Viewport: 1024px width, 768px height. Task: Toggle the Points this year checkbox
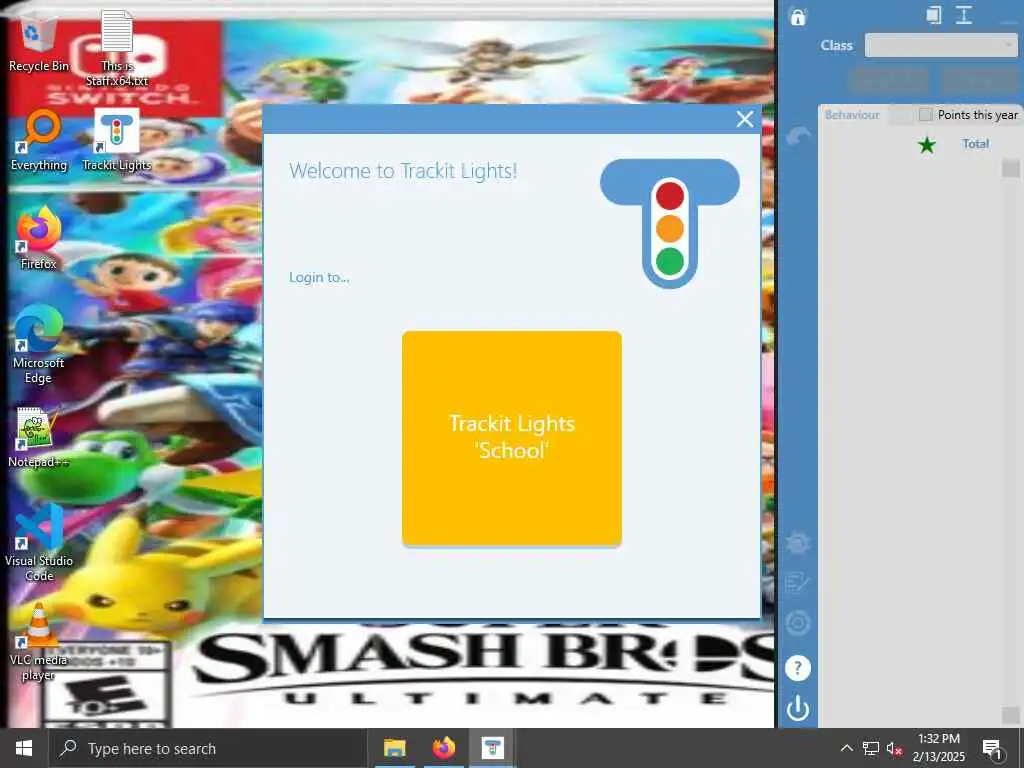coord(925,114)
